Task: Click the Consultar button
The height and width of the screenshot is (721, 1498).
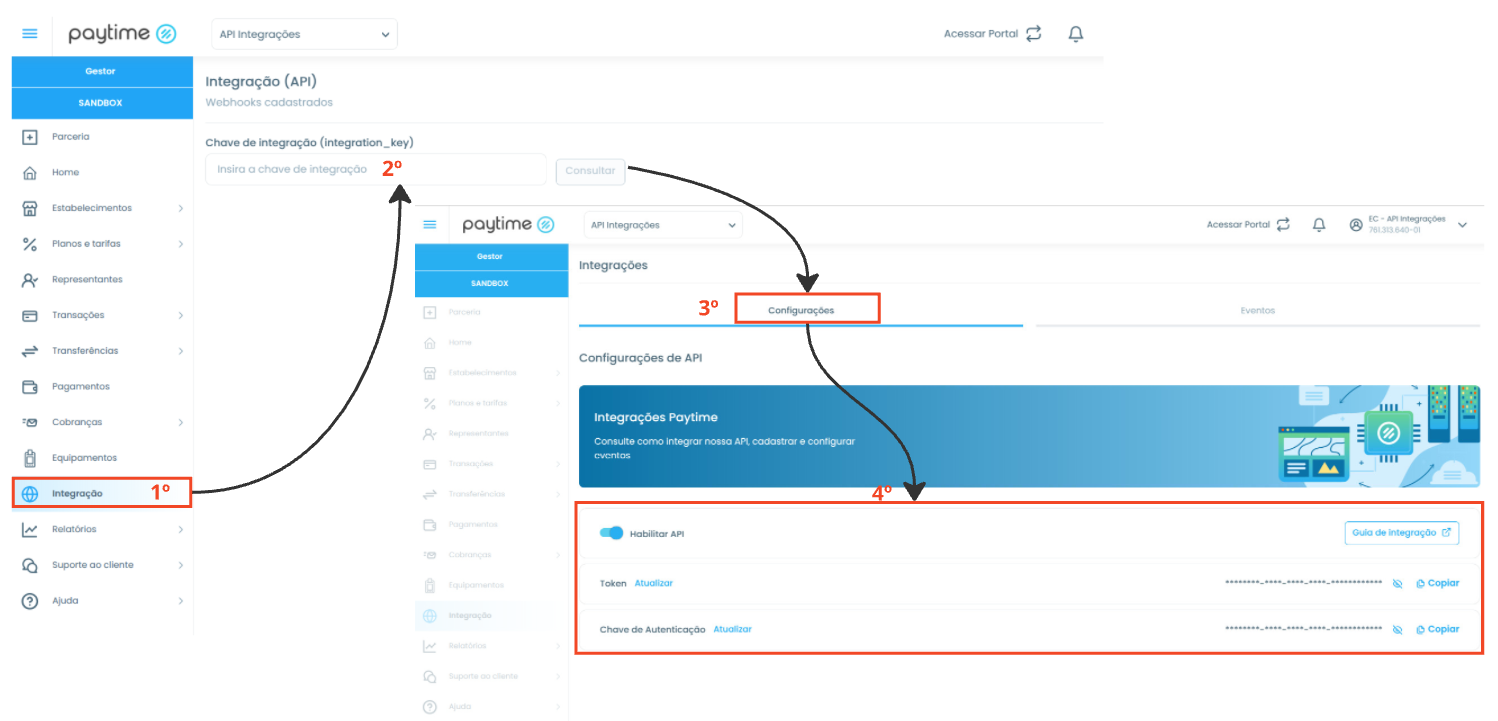Action: pos(590,171)
